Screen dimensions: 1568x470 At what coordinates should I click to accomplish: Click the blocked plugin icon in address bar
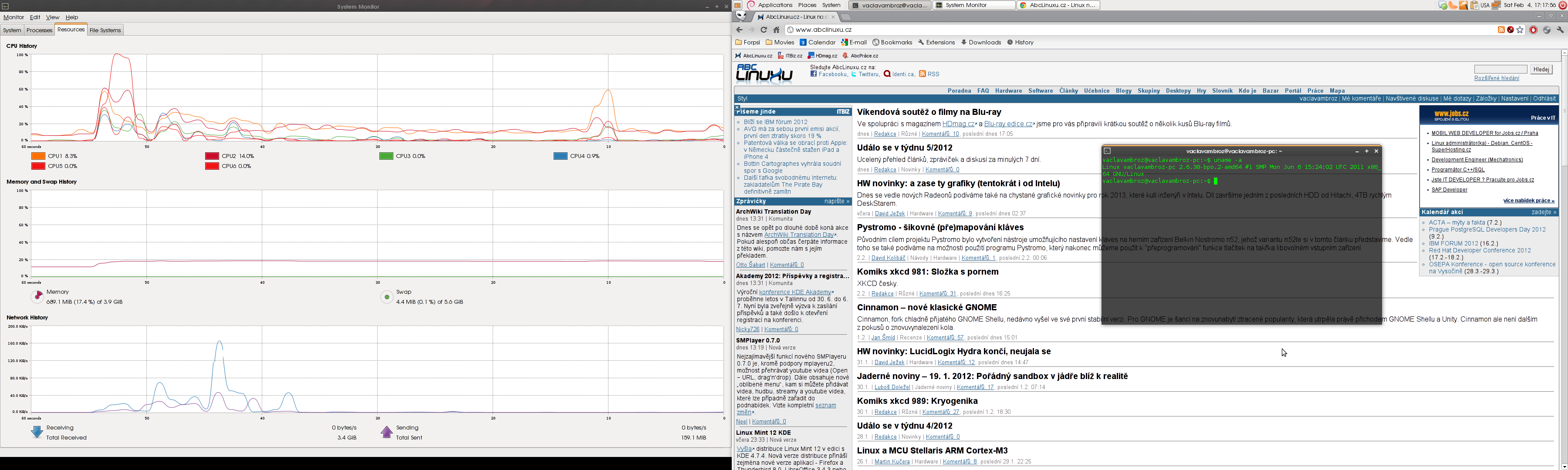(x=1510, y=30)
